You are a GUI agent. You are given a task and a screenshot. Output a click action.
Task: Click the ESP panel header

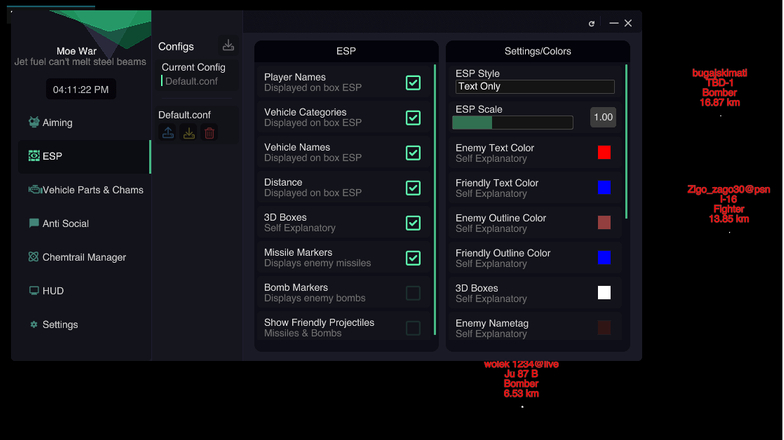click(x=346, y=51)
